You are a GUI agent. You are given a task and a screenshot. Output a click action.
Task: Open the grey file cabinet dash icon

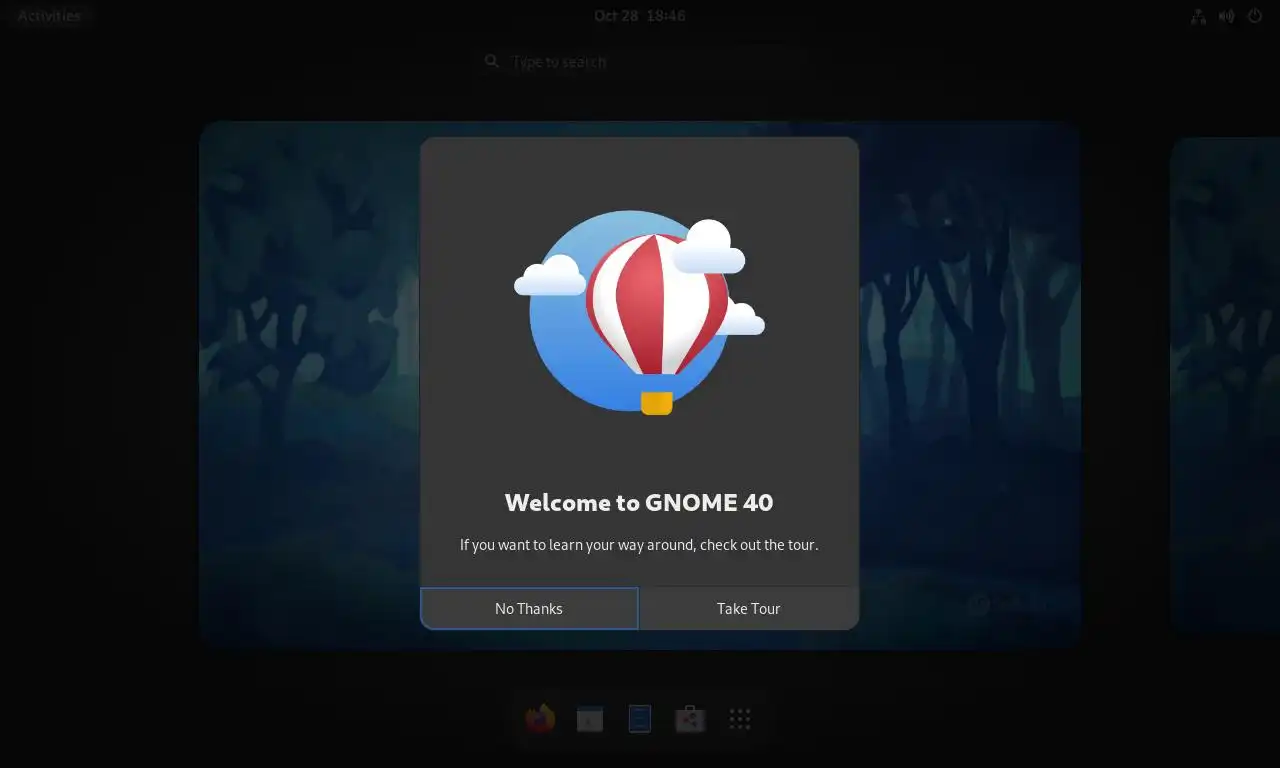click(590, 718)
